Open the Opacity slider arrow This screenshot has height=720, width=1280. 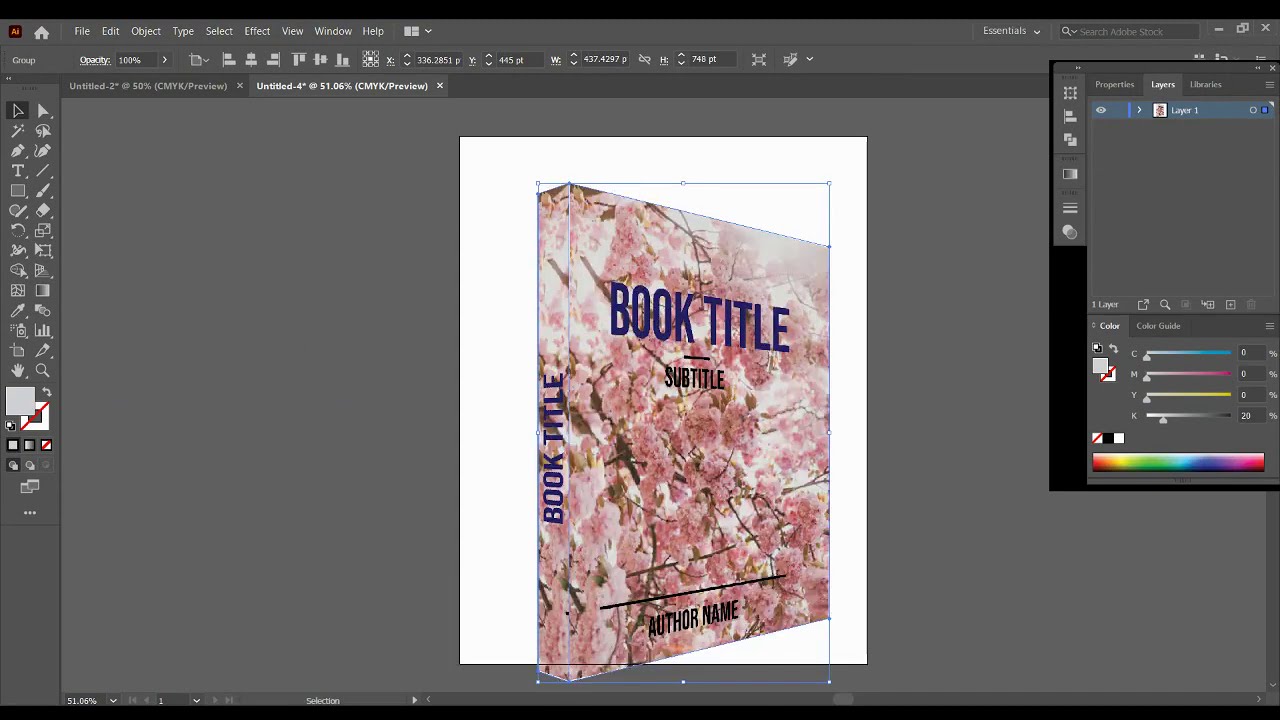164,60
